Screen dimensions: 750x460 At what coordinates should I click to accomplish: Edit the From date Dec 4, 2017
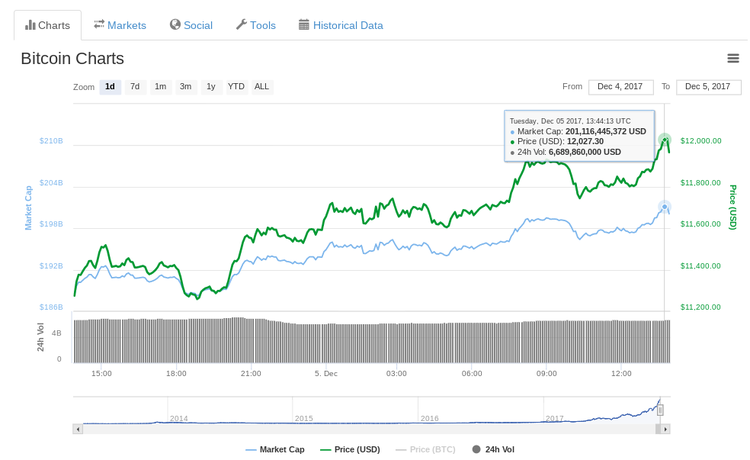[620, 87]
